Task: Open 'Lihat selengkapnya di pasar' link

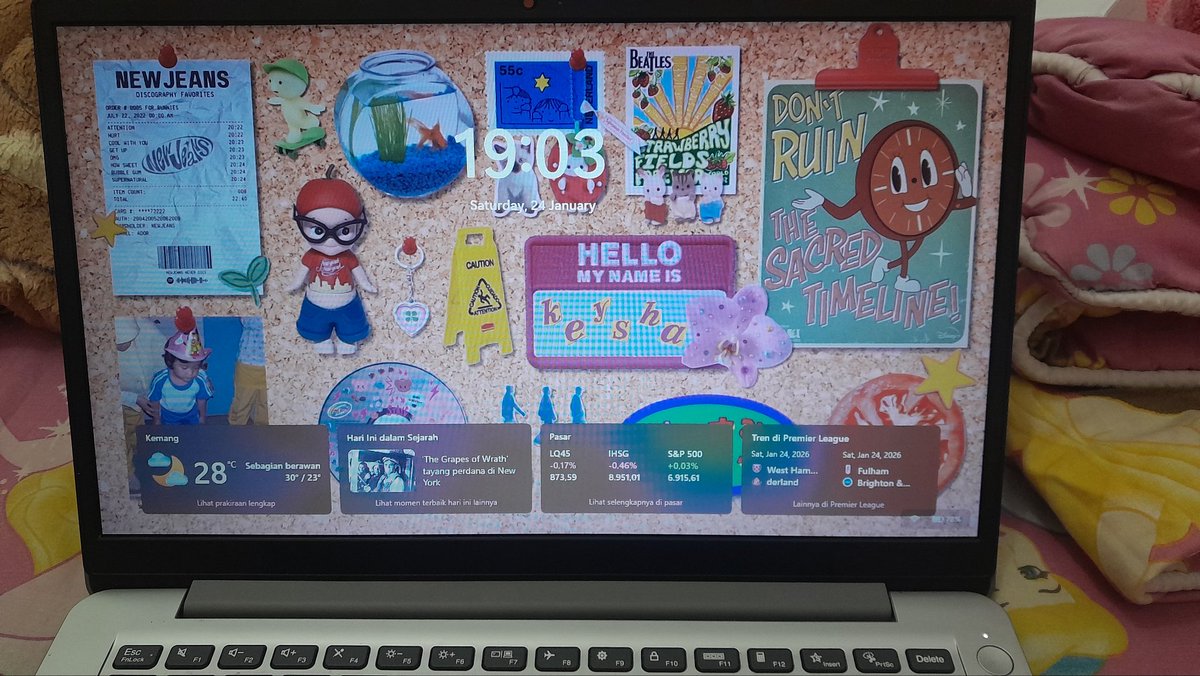Action: tap(636, 502)
